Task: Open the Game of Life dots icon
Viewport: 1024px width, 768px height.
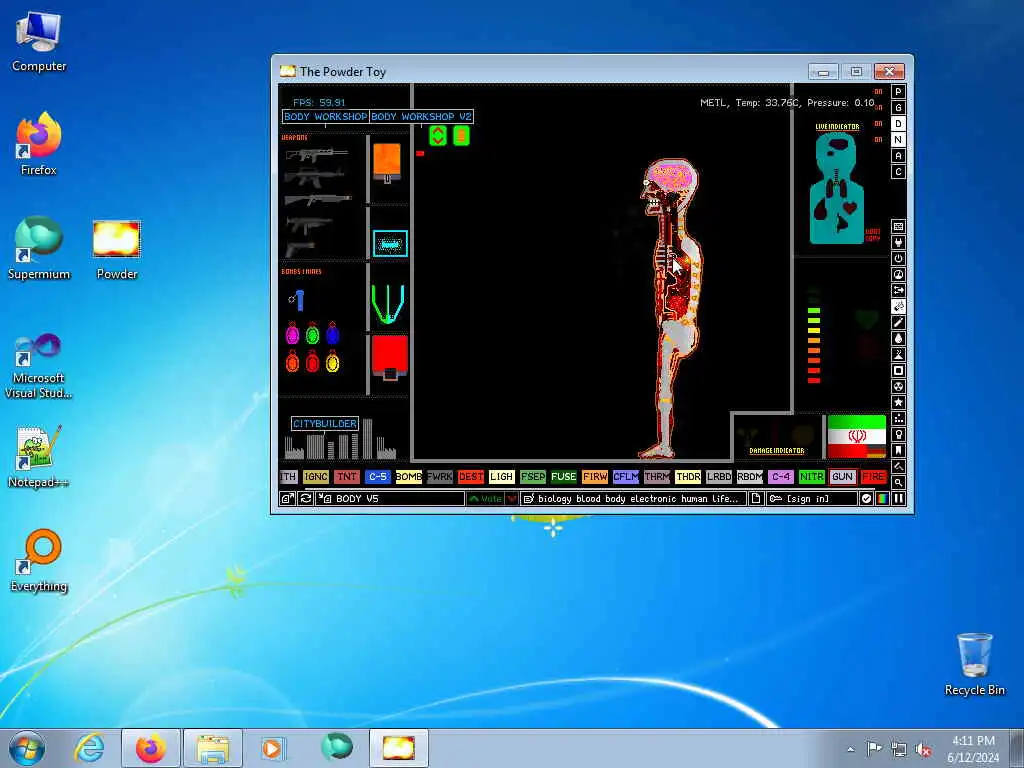Action: pyautogui.click(x=898, y=419)
